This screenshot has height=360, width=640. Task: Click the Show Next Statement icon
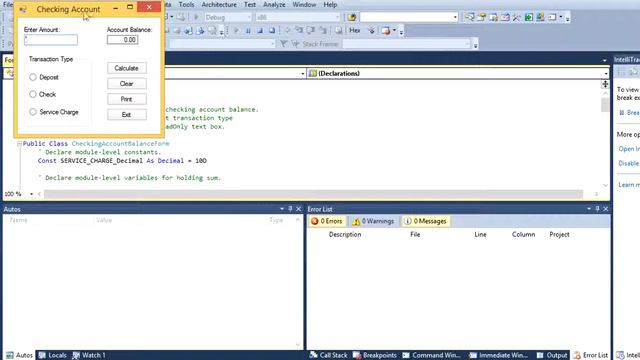click(x=287, y=31)
